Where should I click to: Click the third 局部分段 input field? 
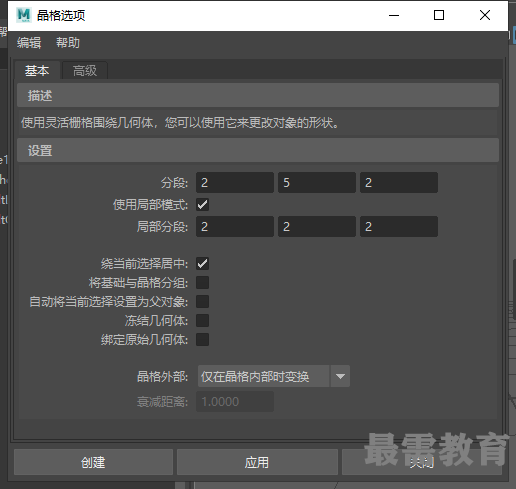(x=399, y=226)
